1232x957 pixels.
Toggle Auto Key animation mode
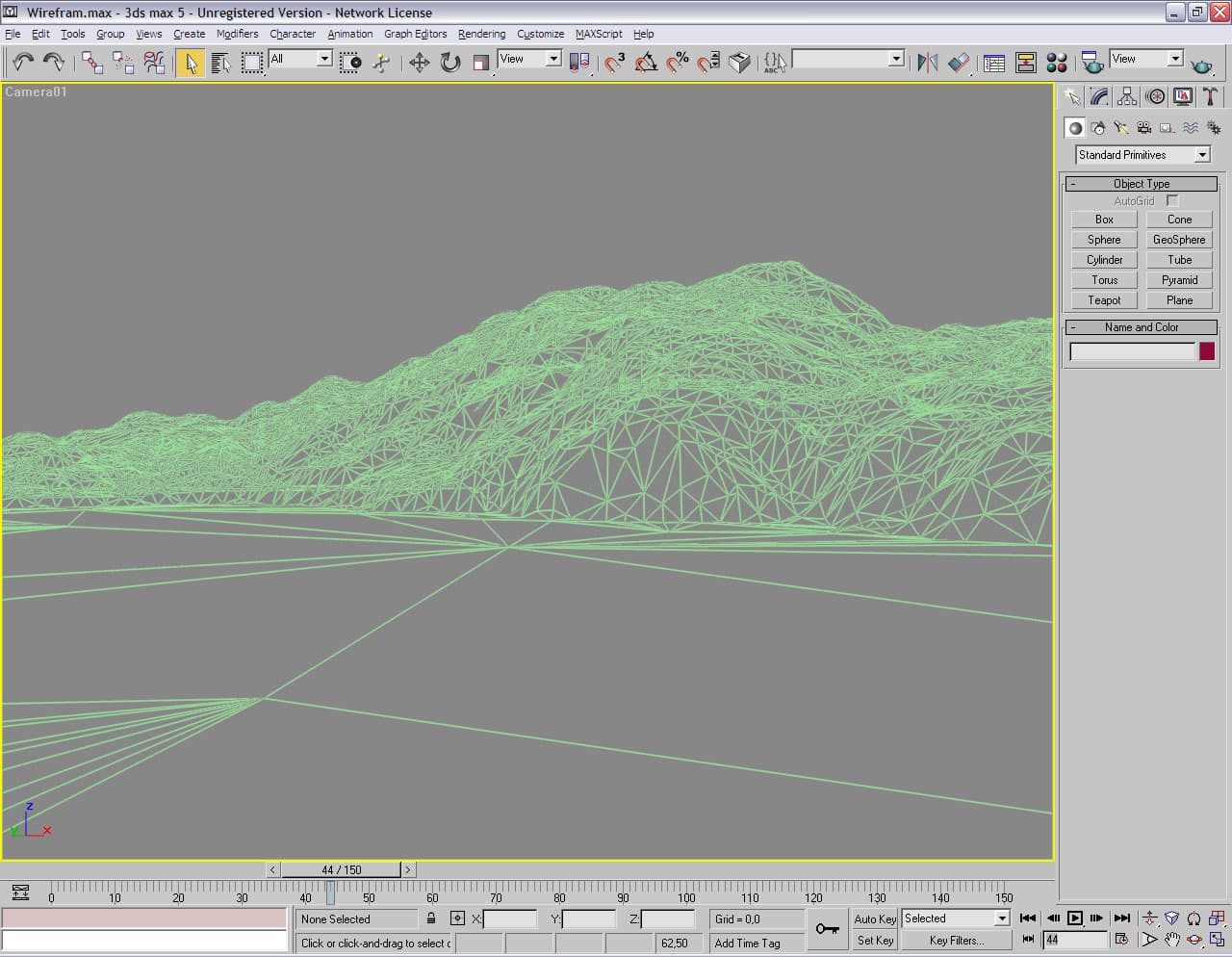(874, 918)
